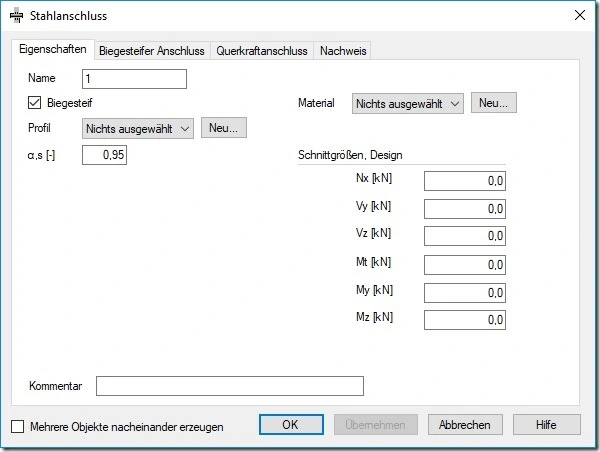Click the Profil label
Screen dimensions: 600x452
point(39,128)
